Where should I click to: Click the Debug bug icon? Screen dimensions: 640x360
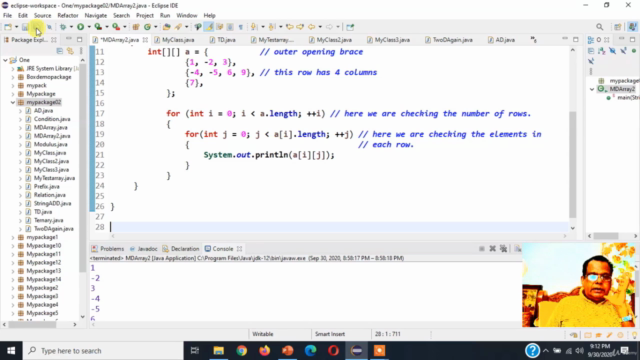click(63, 27)
